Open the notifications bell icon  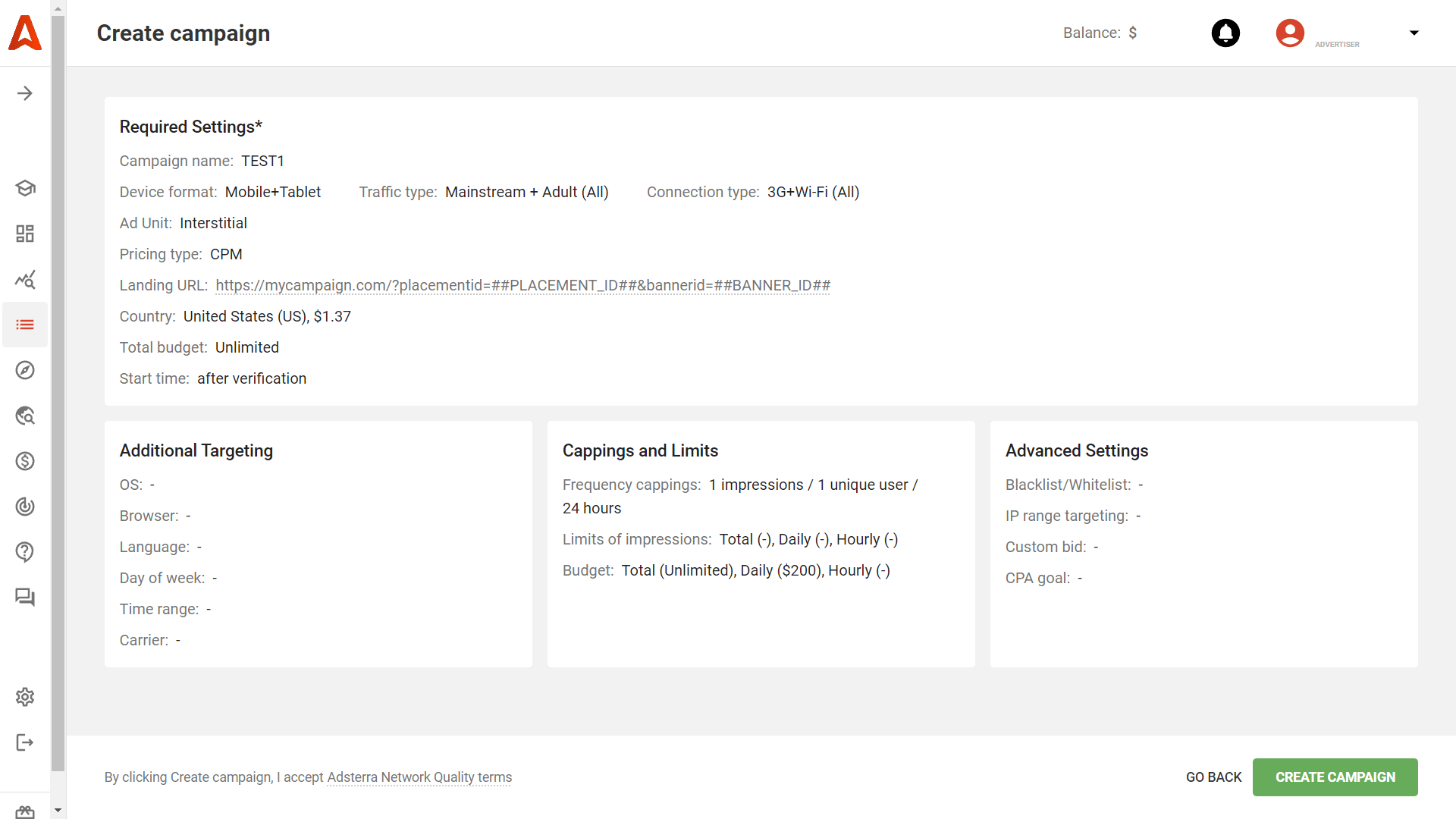(1225, 33)
